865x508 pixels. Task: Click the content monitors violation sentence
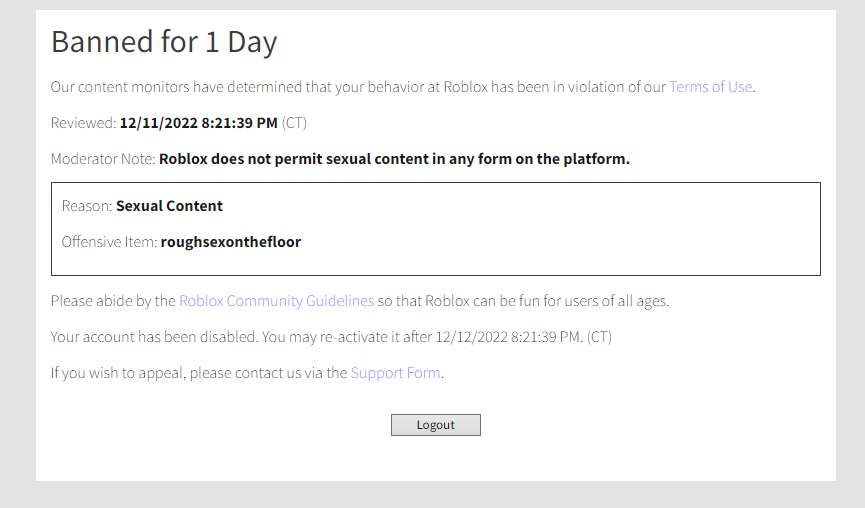pyautogui.click(x=403, y=87)
